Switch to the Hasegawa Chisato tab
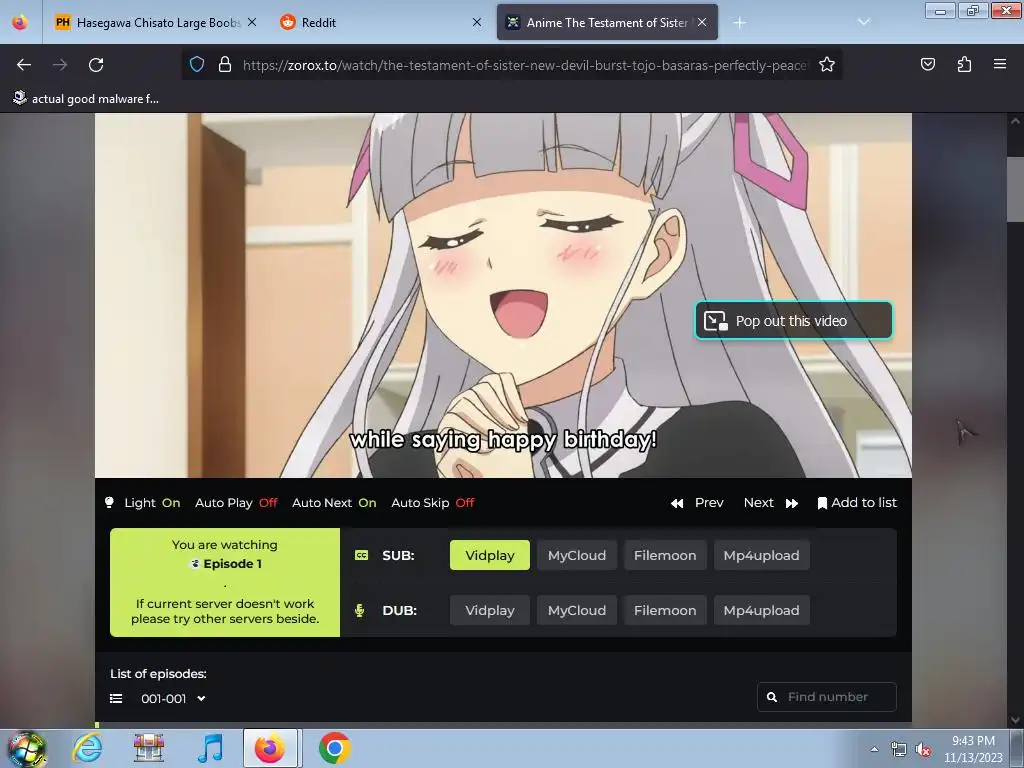Image resolution: width=1024 pixels, height=768 pixels. [x=155, y=22]
